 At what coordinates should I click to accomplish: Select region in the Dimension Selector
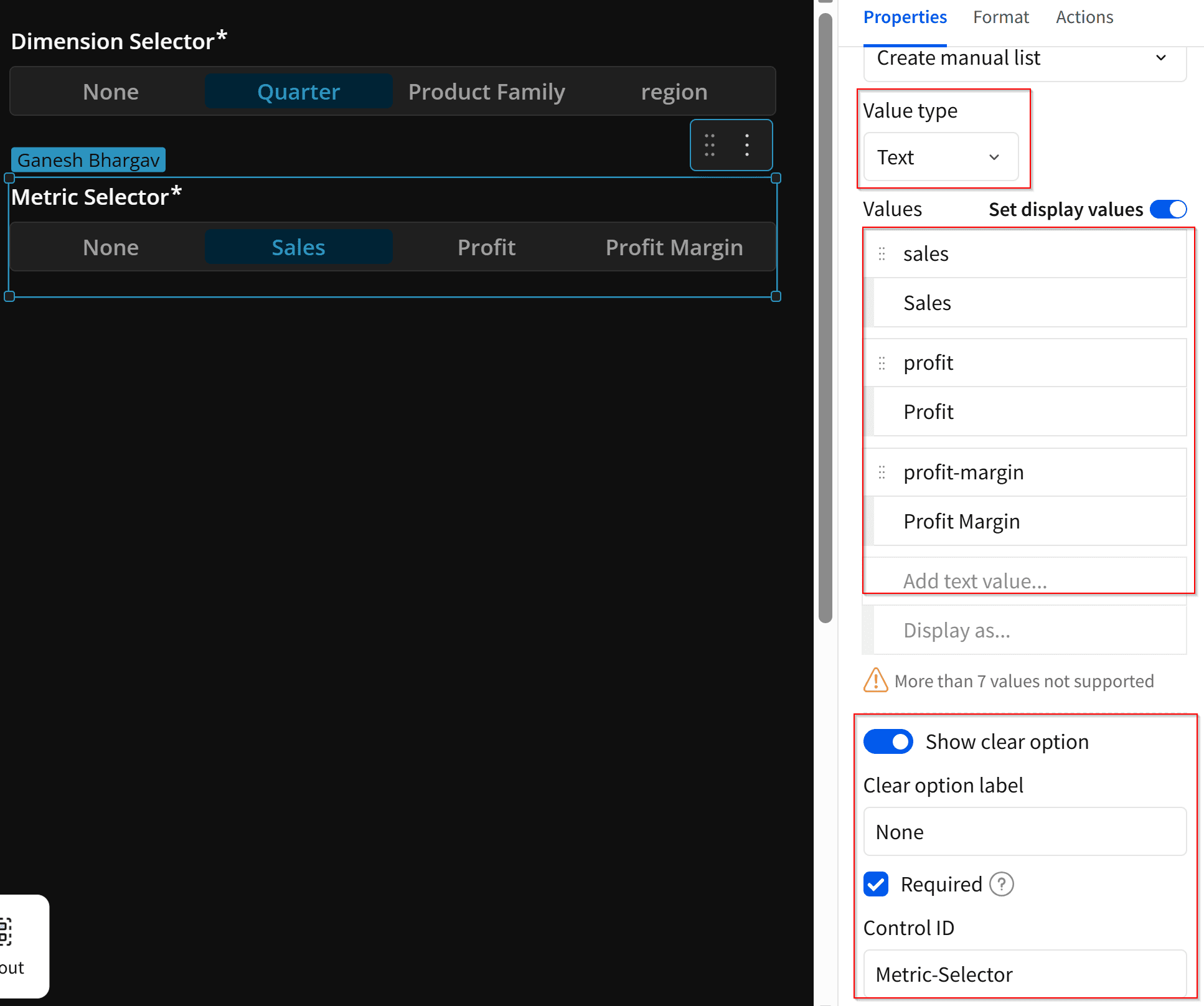(674, 92)
